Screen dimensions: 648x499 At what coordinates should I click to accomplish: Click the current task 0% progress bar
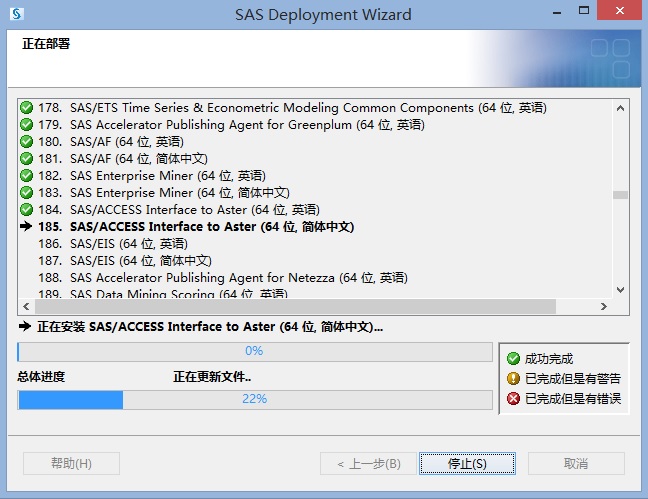(x=255, y=351)
